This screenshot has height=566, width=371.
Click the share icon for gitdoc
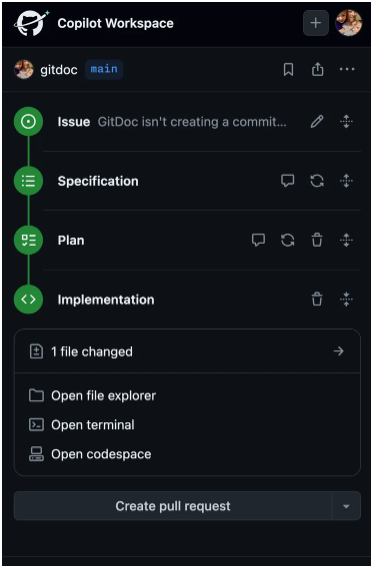[x=317, y=69]
